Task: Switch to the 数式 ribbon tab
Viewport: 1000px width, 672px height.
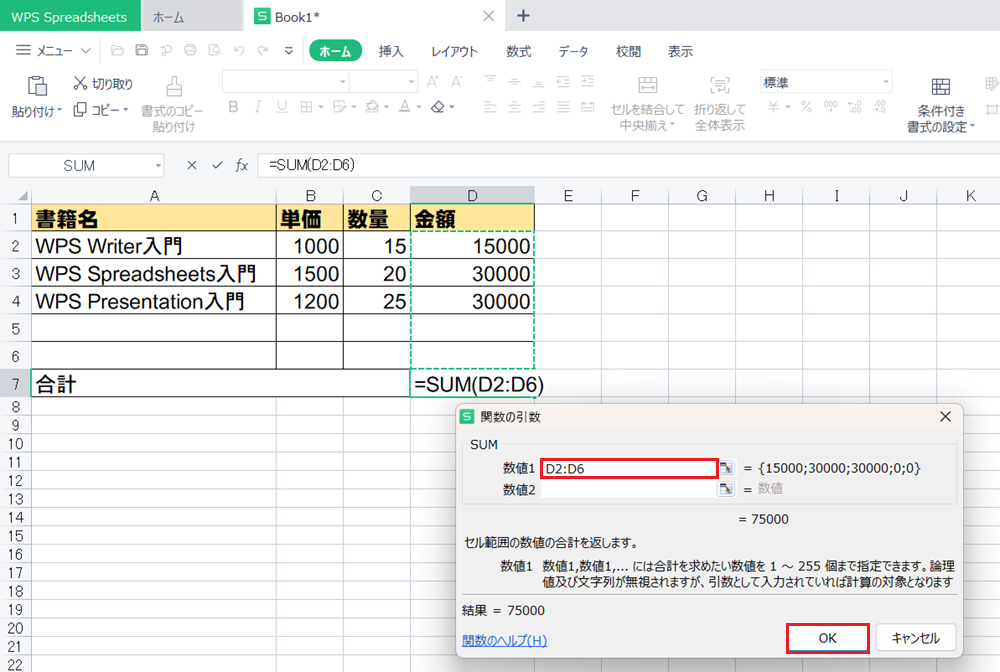Action: tap(518, 51)
